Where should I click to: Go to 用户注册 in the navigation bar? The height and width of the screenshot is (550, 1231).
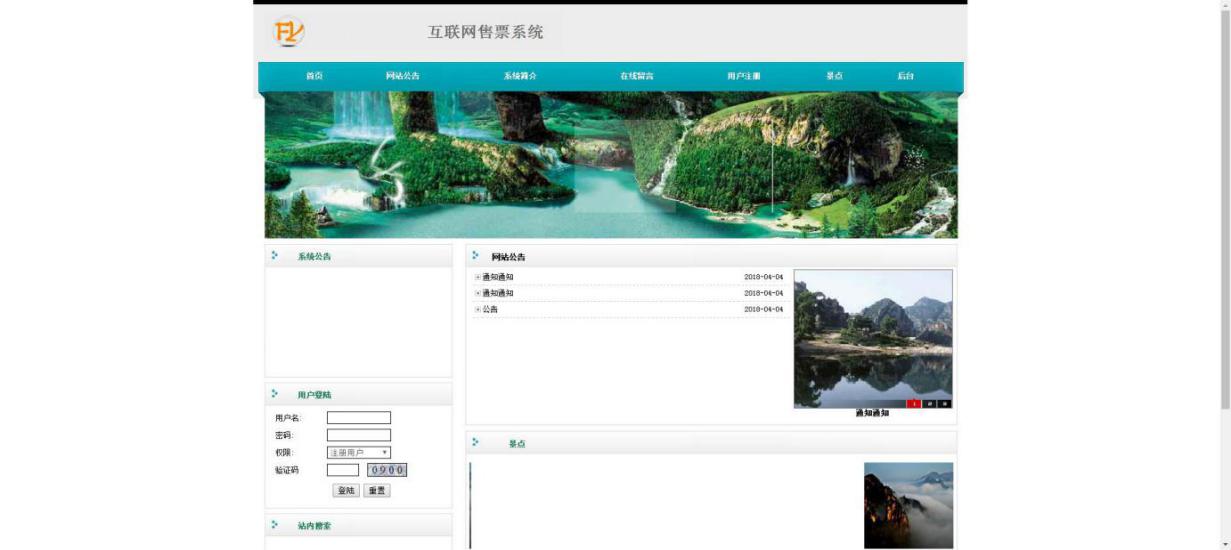tap(743, 76)
